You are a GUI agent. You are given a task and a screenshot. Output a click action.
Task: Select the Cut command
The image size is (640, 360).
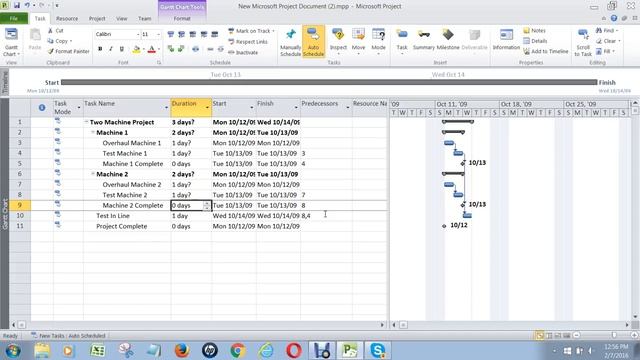coord(56,31)
